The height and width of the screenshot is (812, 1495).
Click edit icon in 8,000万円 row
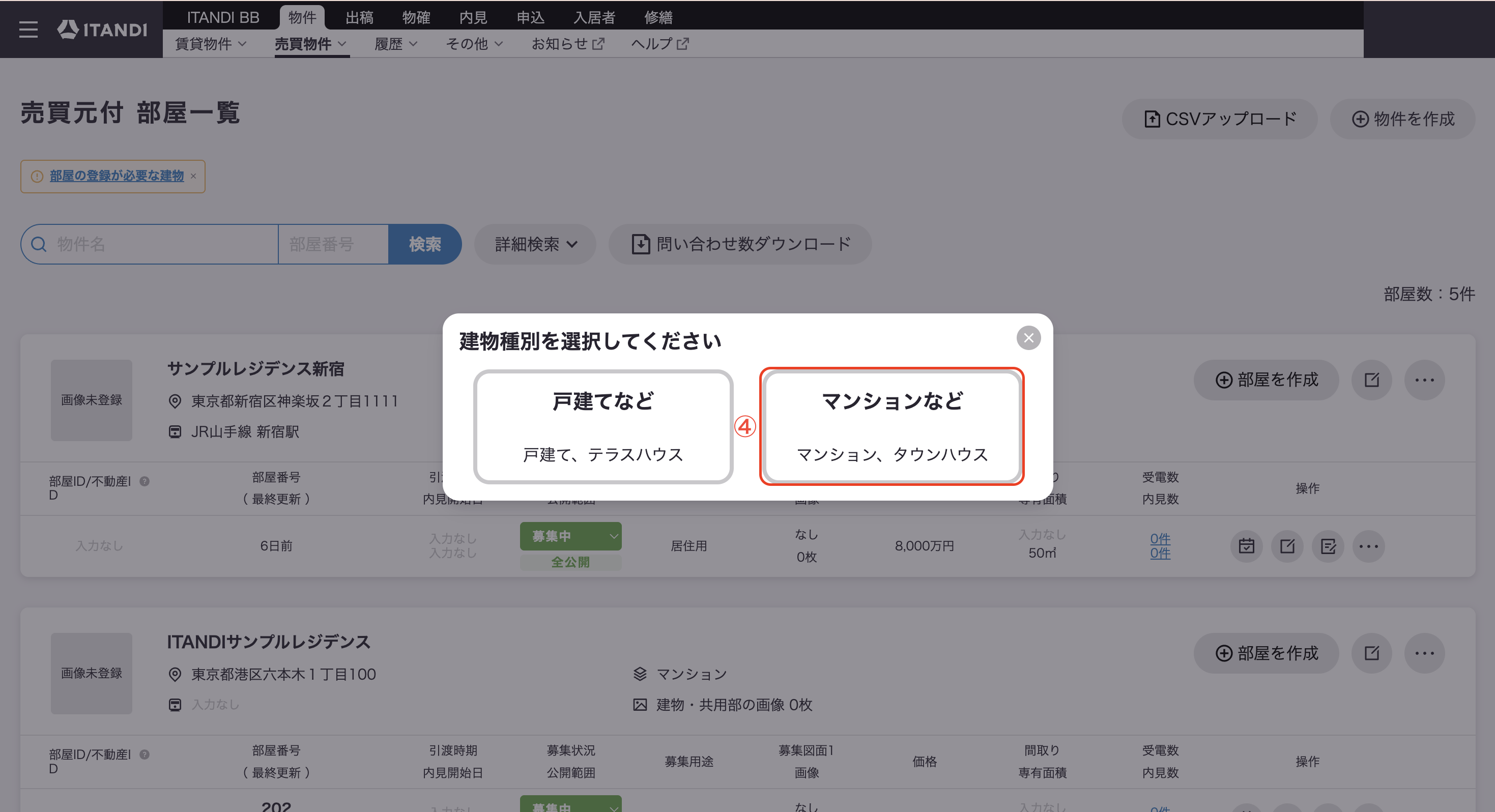(1287, 546)
